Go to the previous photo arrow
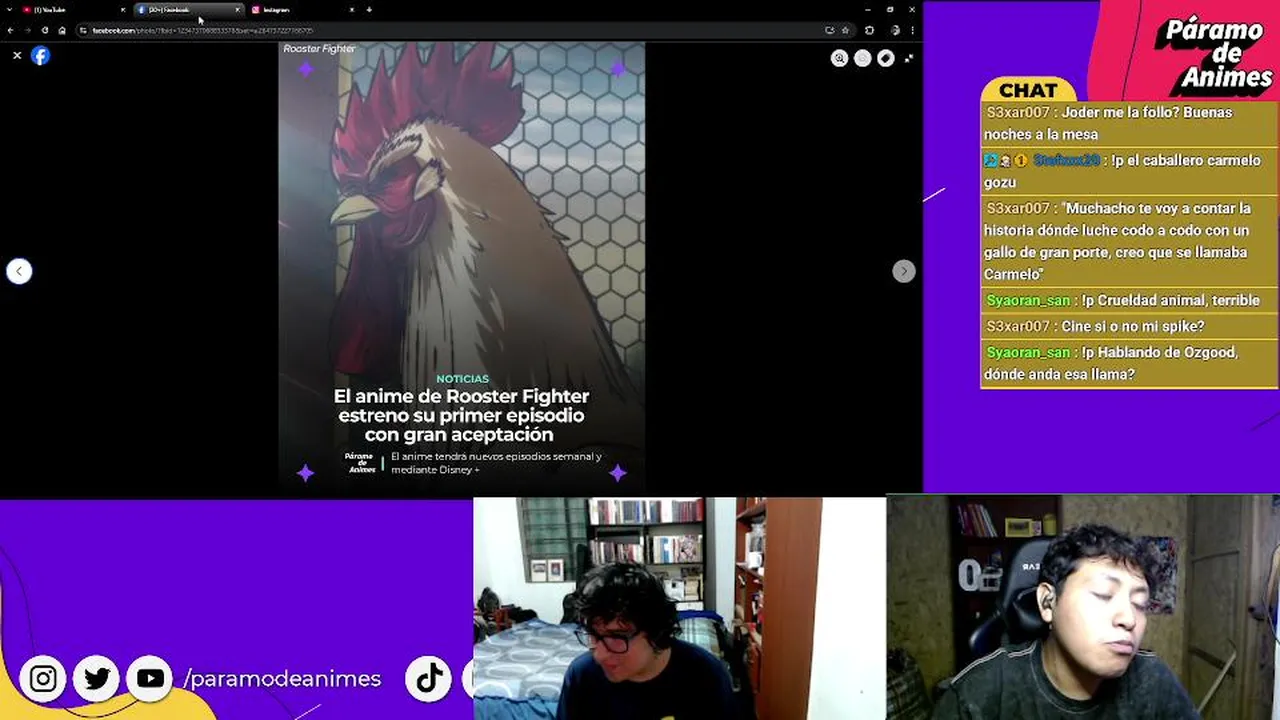1280x720 pixels. coord(19,271)
